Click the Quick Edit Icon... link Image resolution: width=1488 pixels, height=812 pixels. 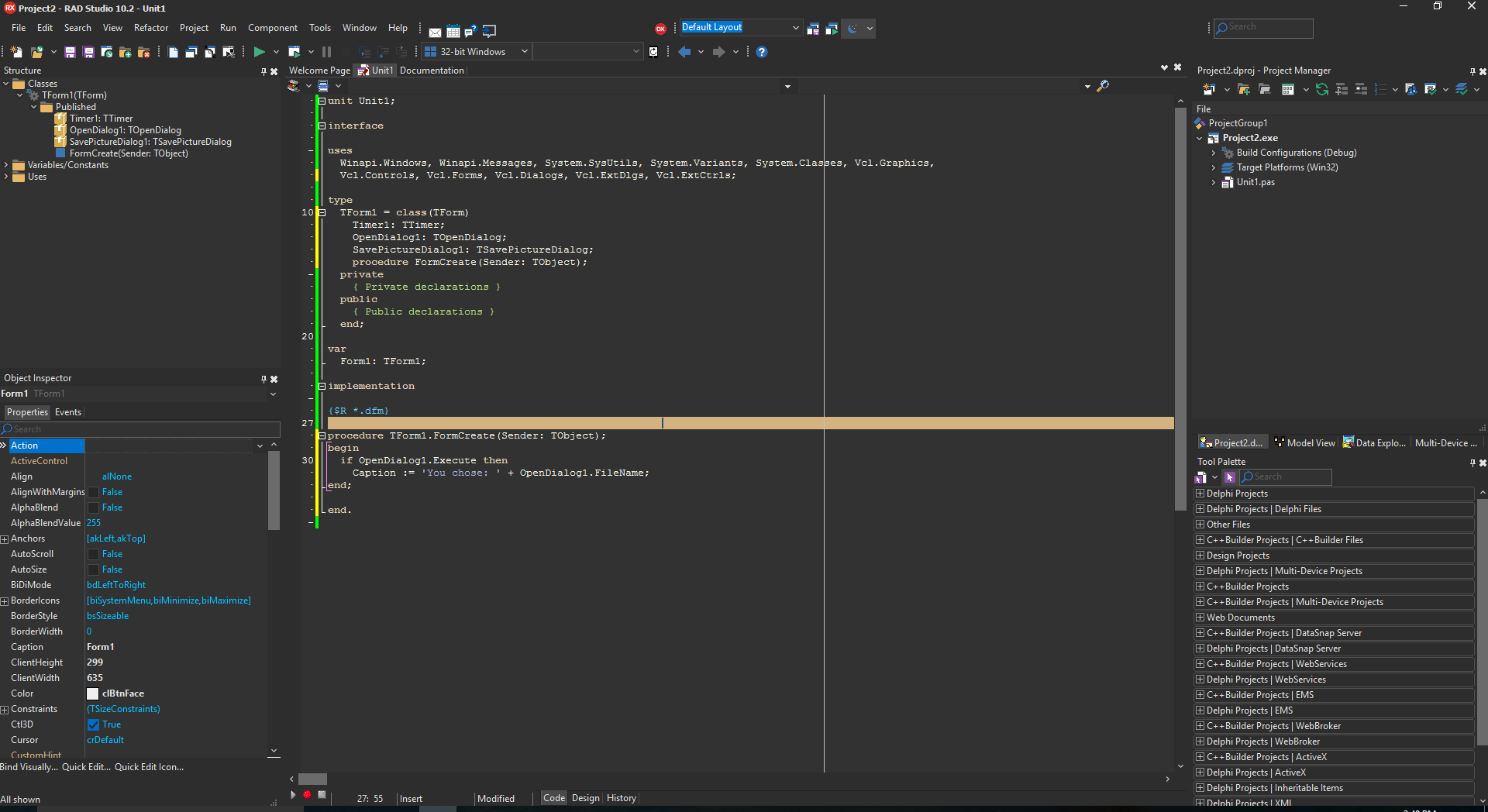[x=150, y=767]
